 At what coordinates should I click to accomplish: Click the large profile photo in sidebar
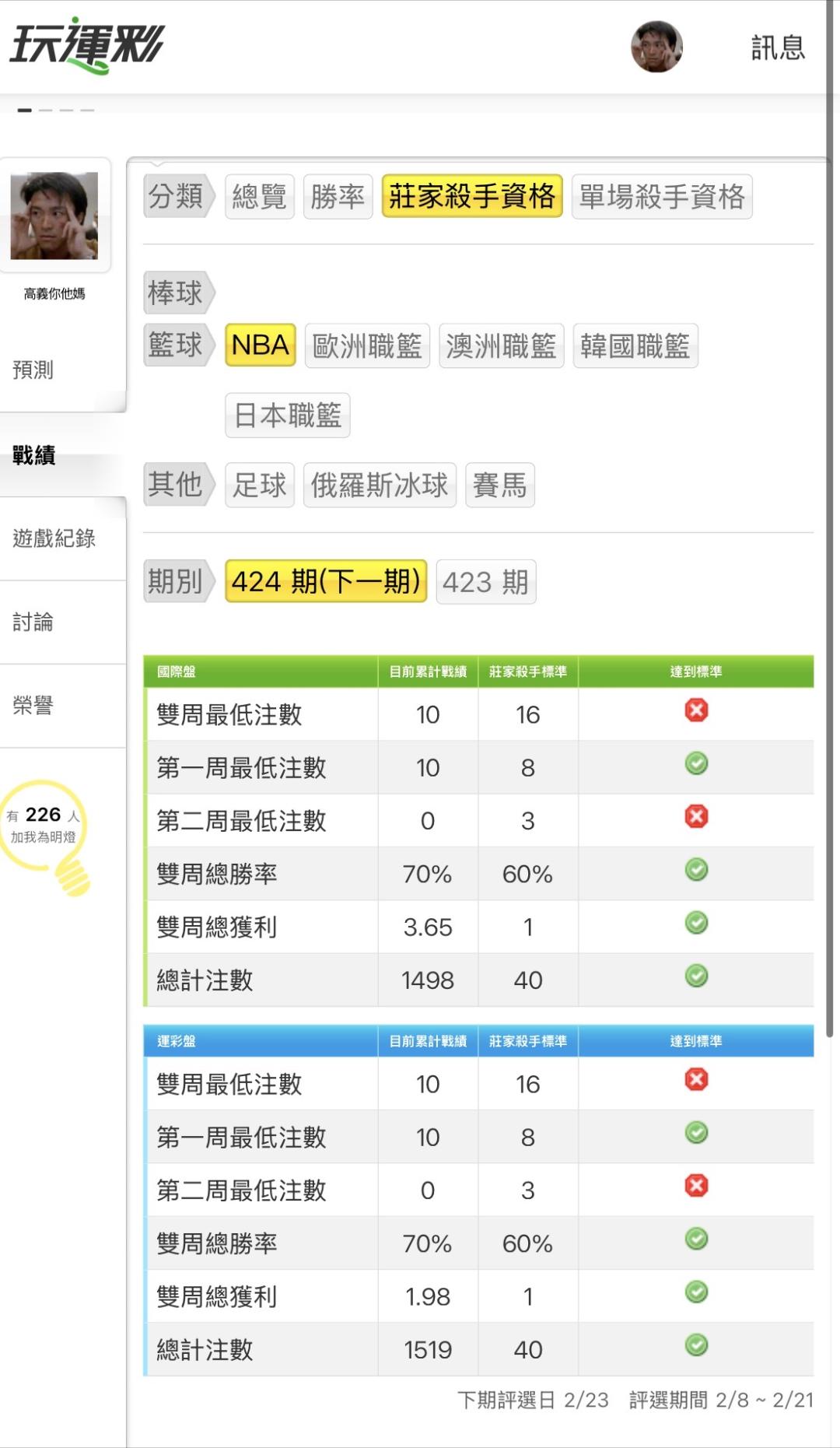pyautogui.click(x=54, y=216)
